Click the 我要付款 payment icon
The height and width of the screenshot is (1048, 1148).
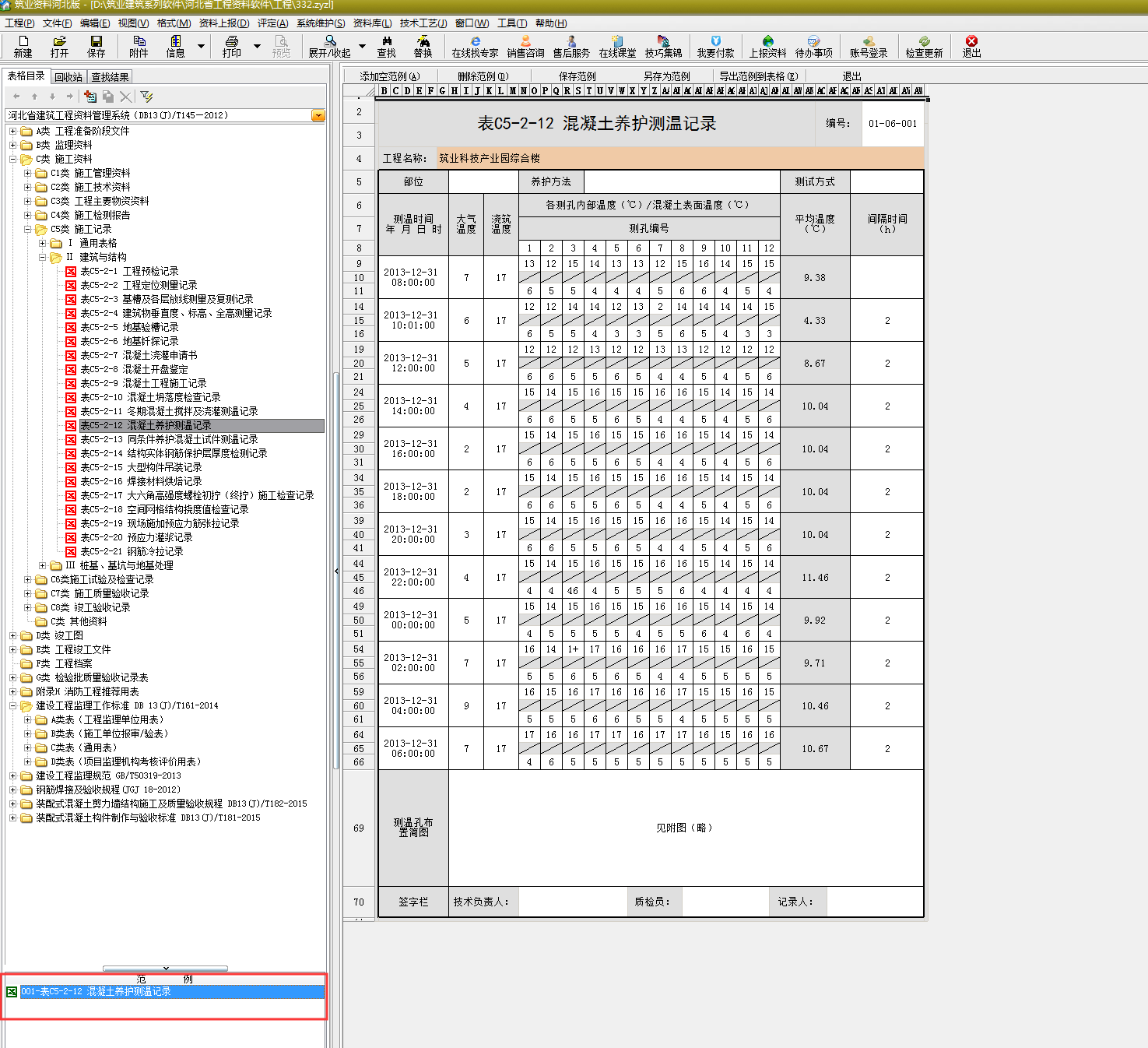[x=715, y=47]
